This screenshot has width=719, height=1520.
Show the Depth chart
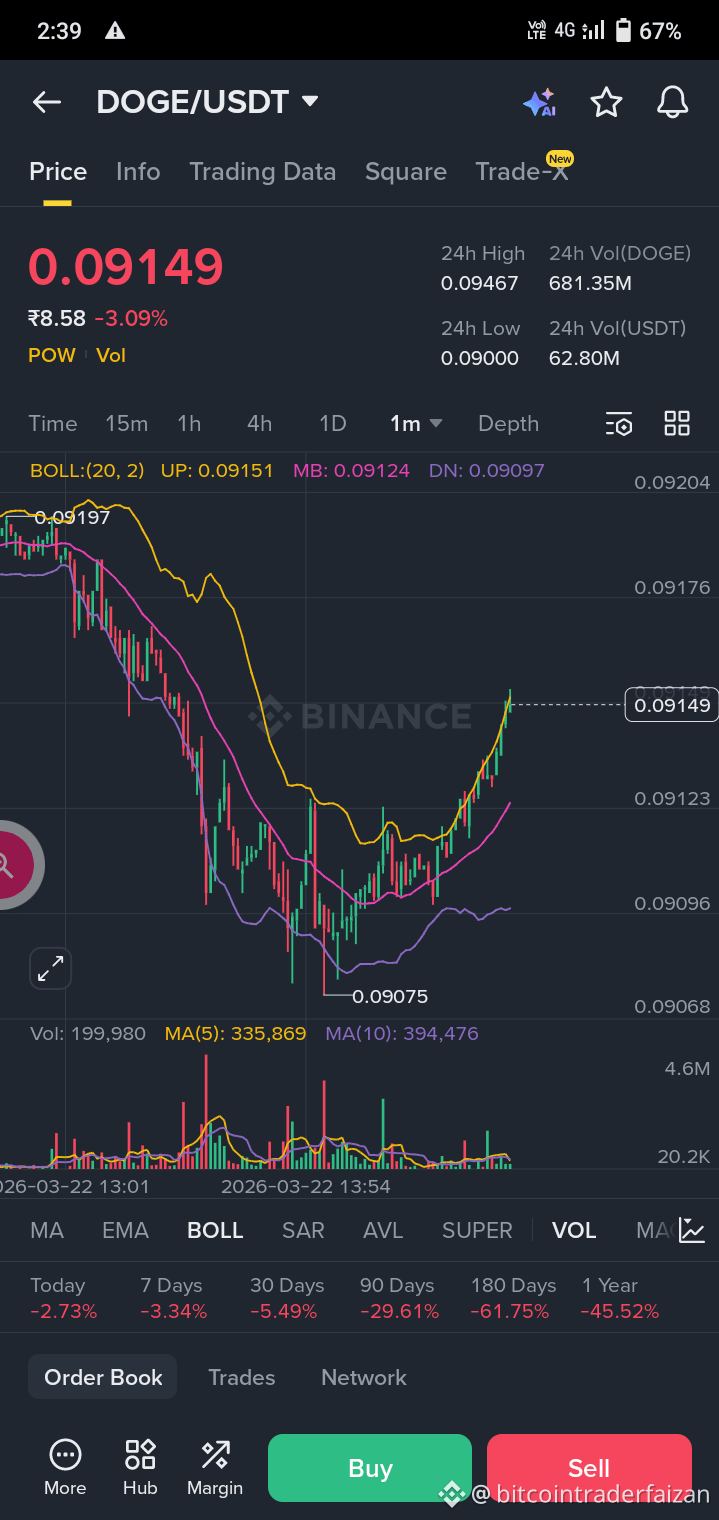point(508,424)
